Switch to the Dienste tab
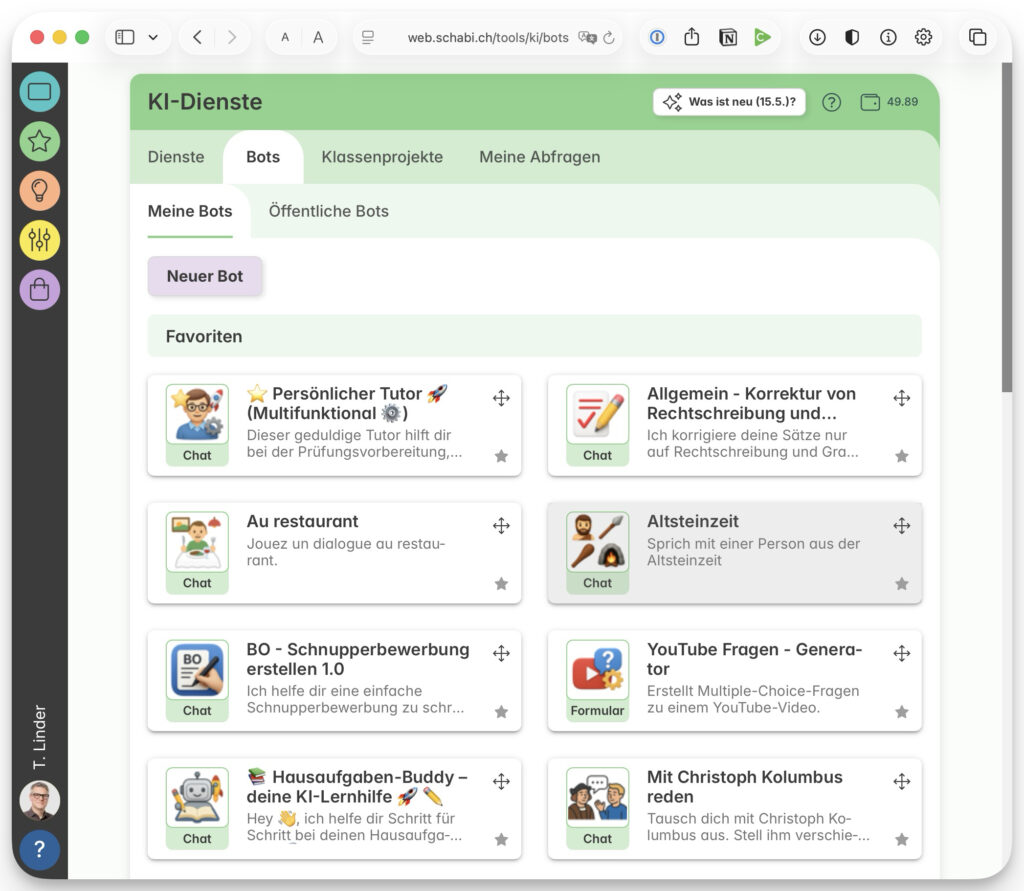 click(176, 157)
